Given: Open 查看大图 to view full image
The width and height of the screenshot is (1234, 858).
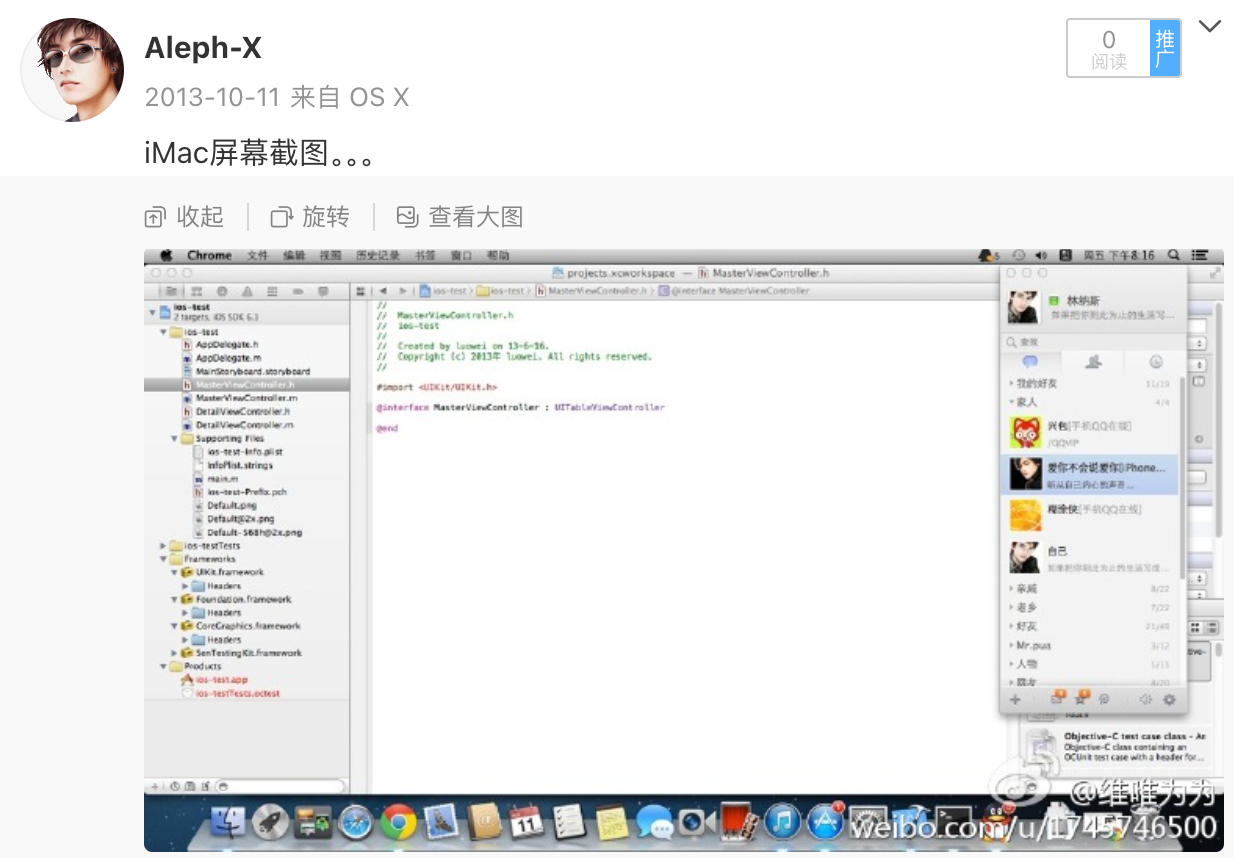Looking at the screenshot, I should pos(460,217).
